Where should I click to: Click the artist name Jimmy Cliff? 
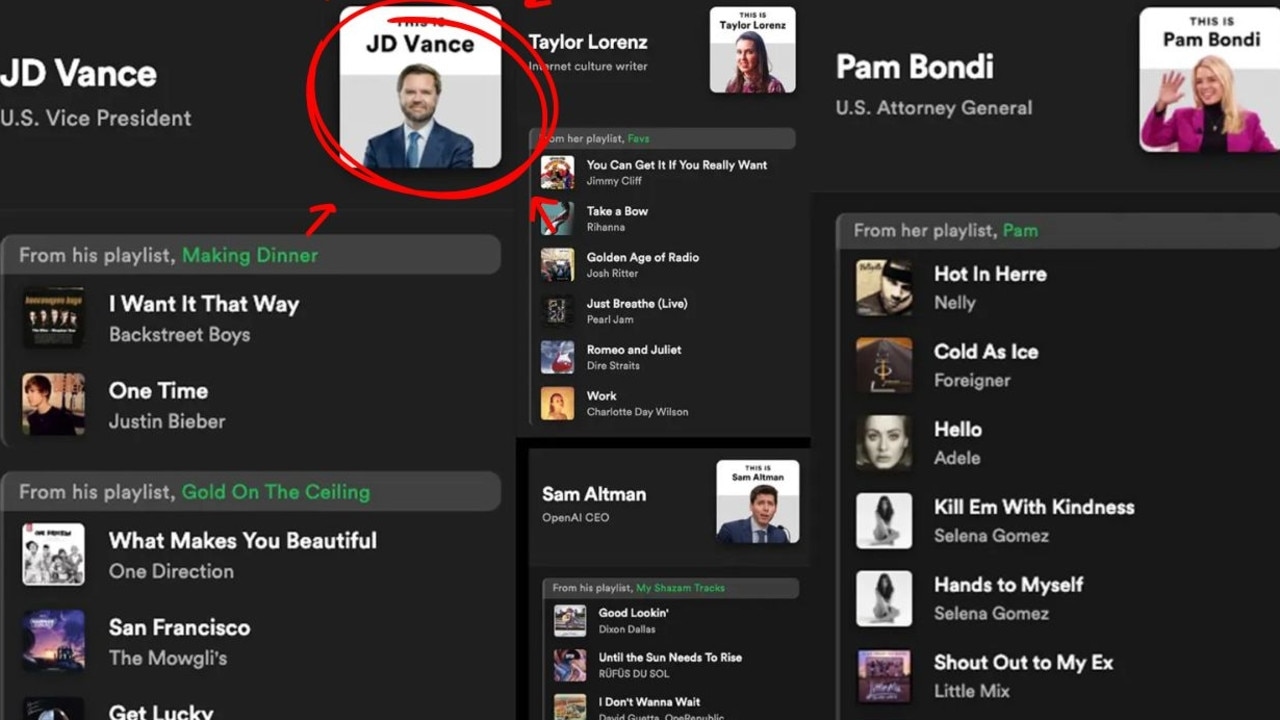click(614, 181)
